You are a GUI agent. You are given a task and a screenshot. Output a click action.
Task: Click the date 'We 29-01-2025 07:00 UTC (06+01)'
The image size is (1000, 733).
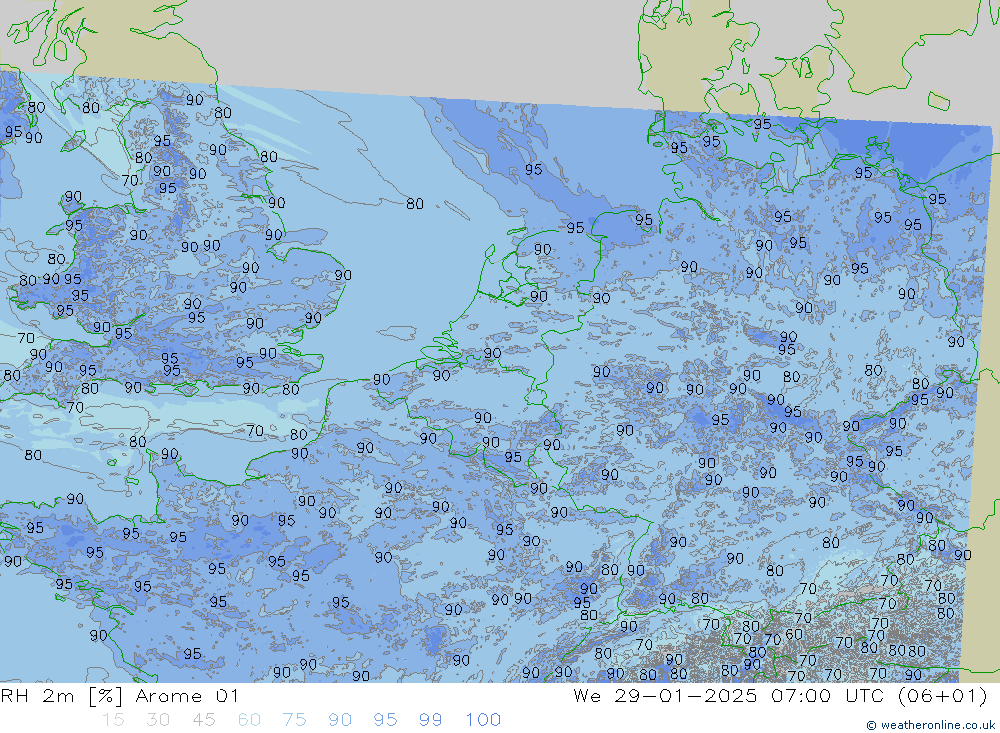point(780,696)
